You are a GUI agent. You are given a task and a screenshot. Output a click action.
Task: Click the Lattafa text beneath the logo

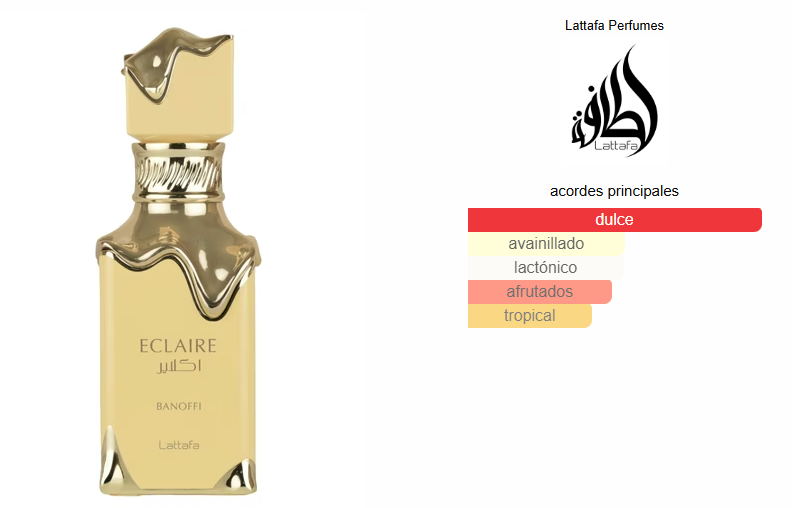[x=616, y=146]
